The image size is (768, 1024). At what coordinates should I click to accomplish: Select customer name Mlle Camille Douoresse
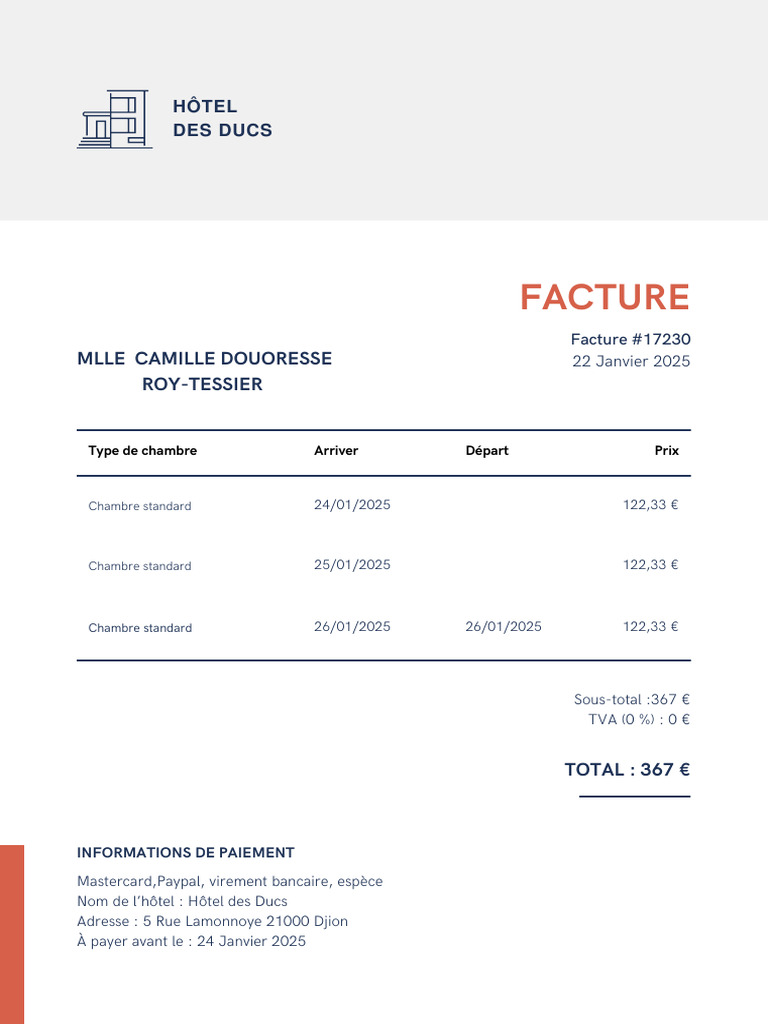204,358
